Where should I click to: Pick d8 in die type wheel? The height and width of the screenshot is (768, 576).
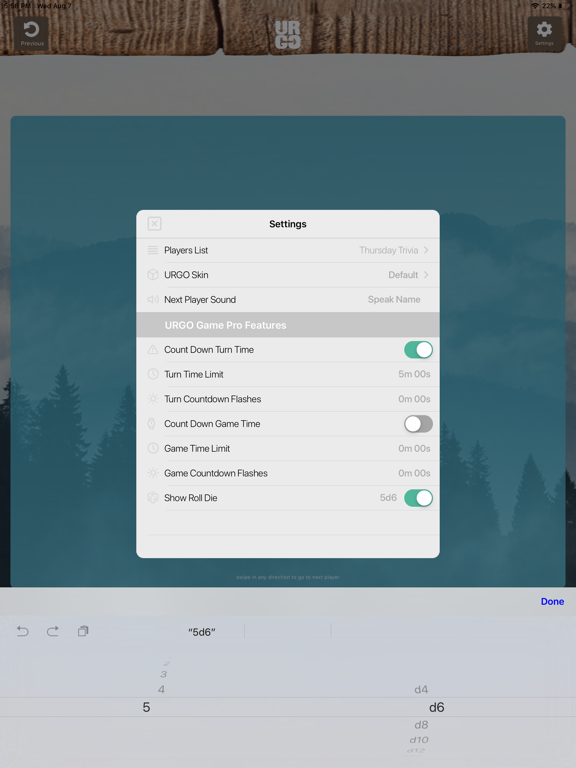(x=421, y=725)
